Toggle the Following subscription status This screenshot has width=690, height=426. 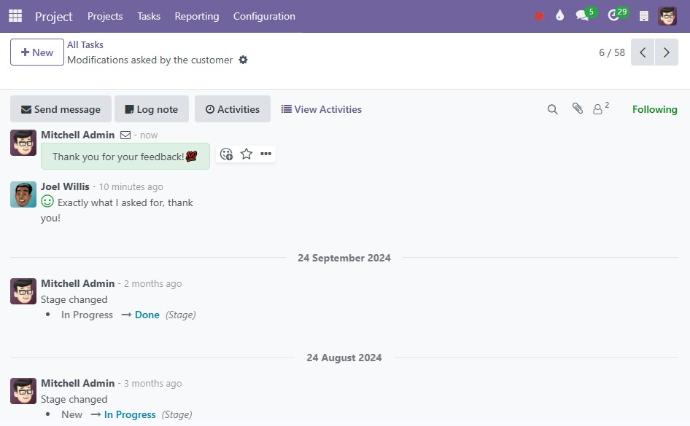click(x=654, y=109)
